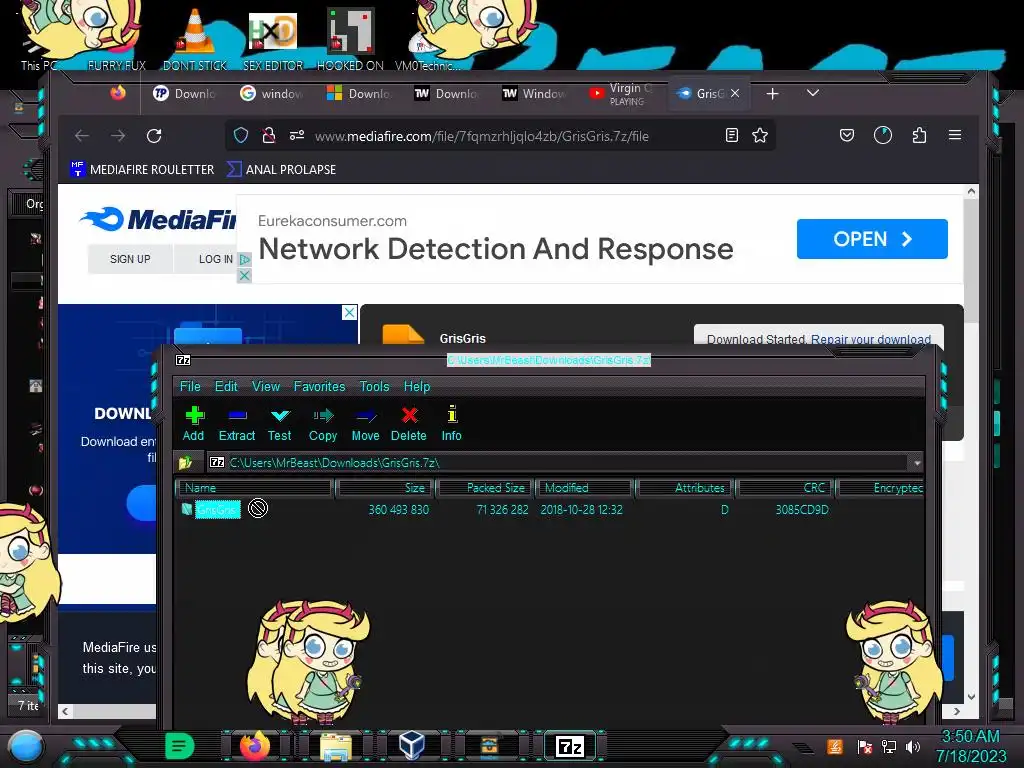This screenshot has height=768, width=1024.
Task: Sort by the Packed Size column
Action: point(486,488)
